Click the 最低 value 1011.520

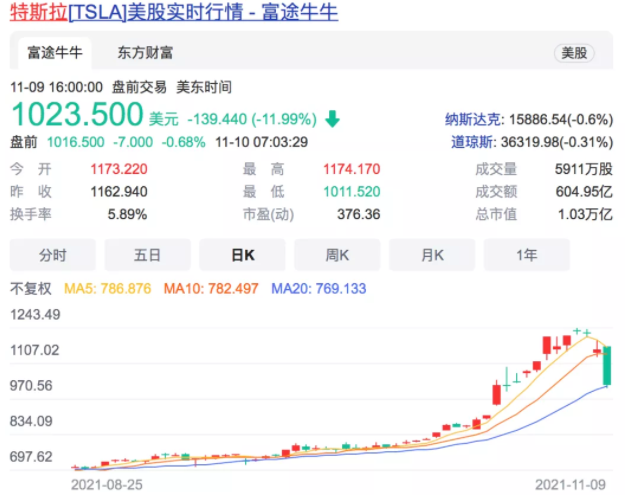(351, 192)
